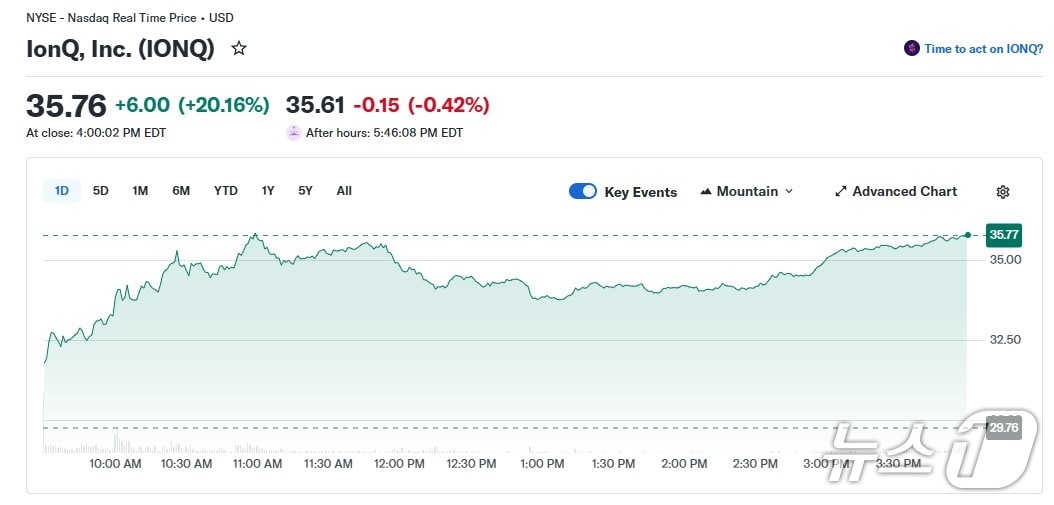Click the after hours moon icon
Viewport: 1054px width, 505px height.
(x=294, y=132)
